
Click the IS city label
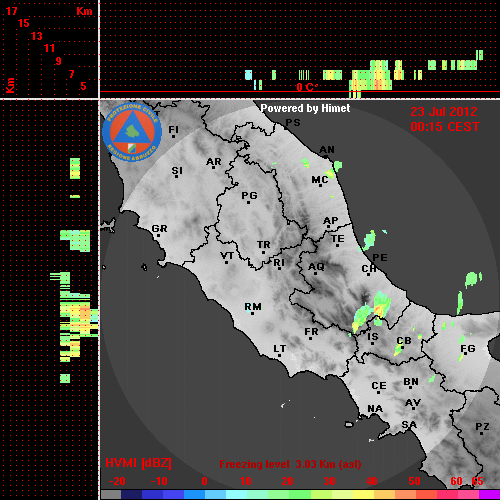tap(373, 337)
